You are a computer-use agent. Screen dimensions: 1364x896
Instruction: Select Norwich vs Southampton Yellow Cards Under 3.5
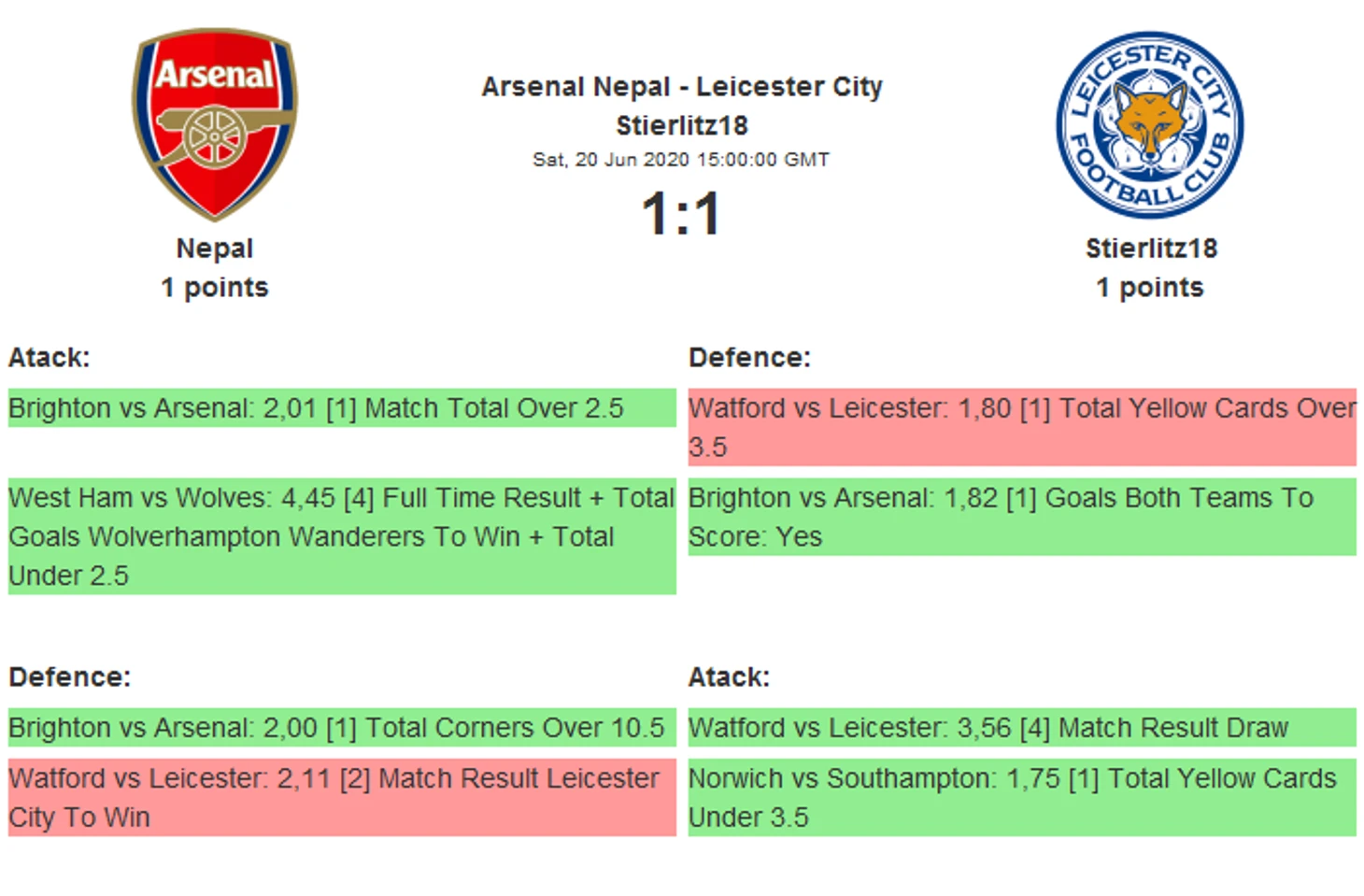tap(1021, 797)
